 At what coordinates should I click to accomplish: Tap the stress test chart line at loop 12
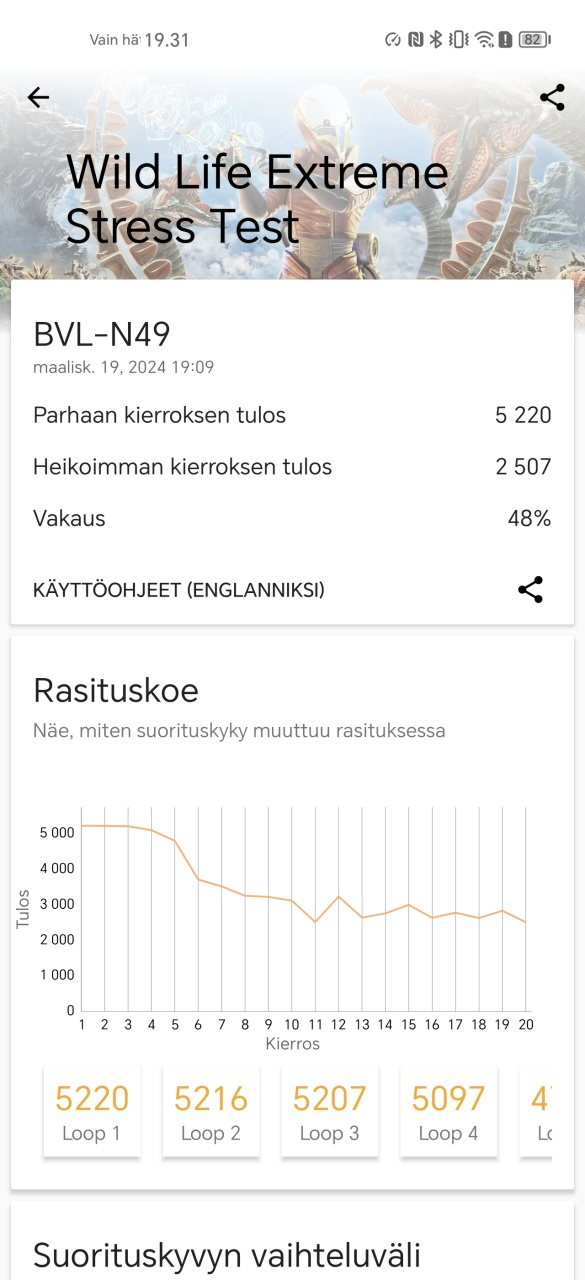coord(339,897)
